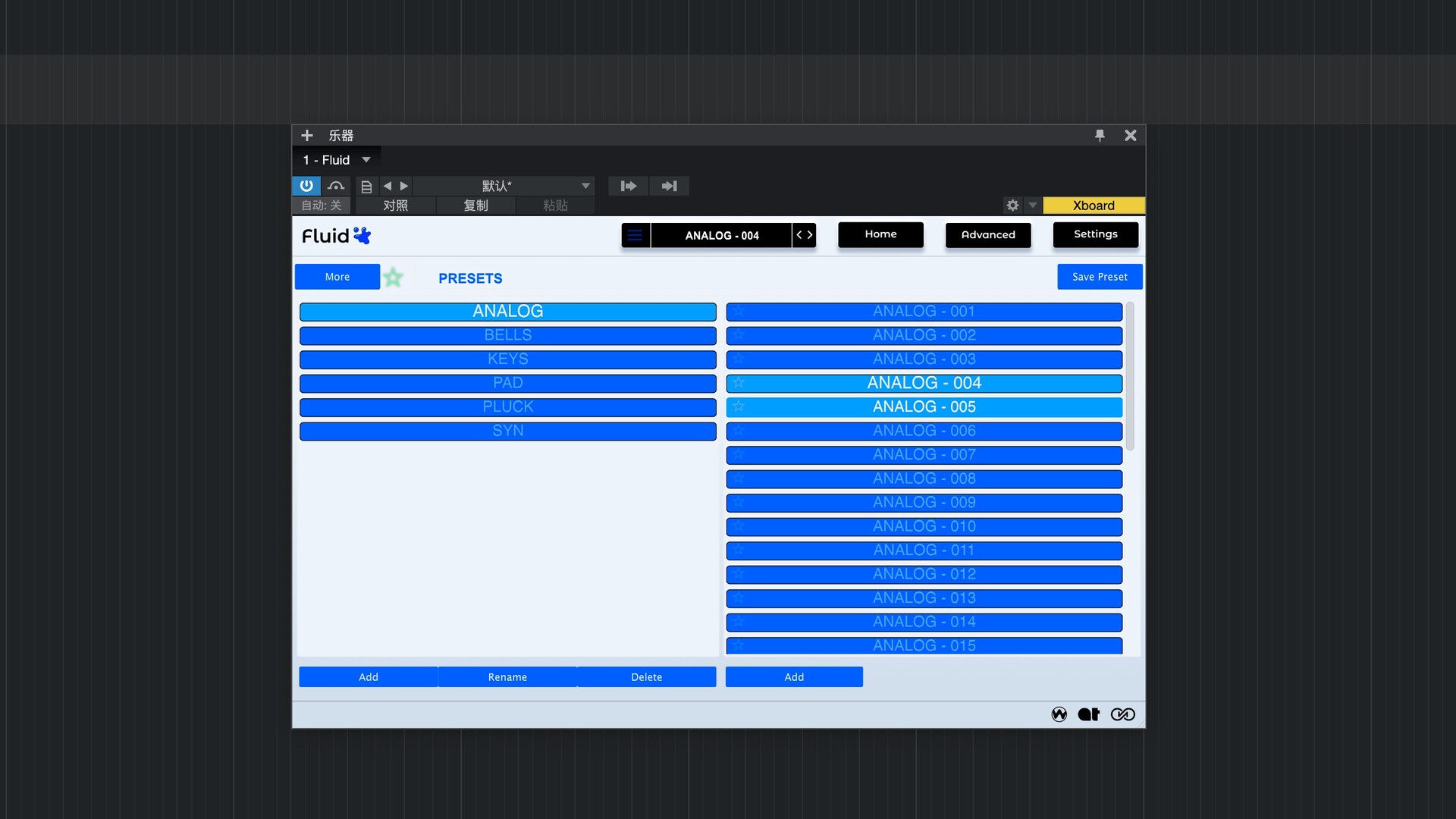Click the 对照 compare button
The height and width of the screenshot is (819, 1456).
pos(396,206)
